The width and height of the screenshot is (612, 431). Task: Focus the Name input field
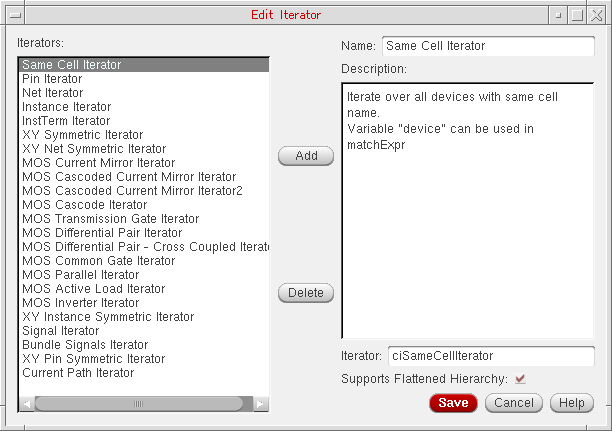tap(488, 46)
